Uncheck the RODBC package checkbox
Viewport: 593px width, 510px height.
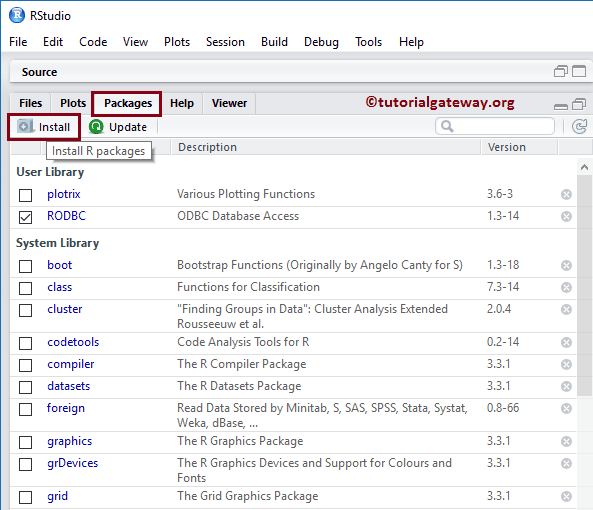(25, 217)
